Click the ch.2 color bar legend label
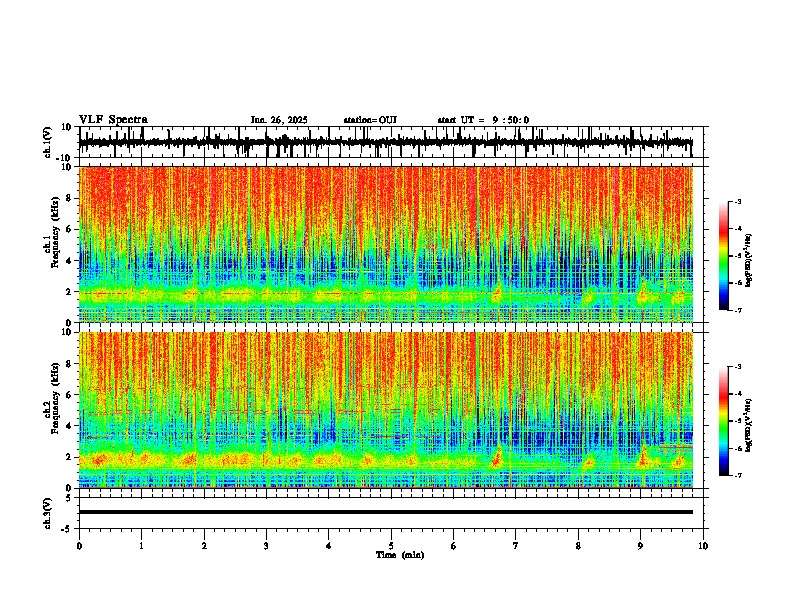Screen dimensions: 792x612 [749, 426]
